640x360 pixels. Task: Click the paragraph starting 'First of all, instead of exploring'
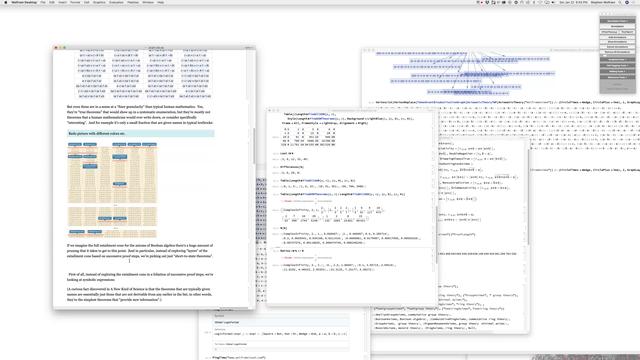coord(140,277)
